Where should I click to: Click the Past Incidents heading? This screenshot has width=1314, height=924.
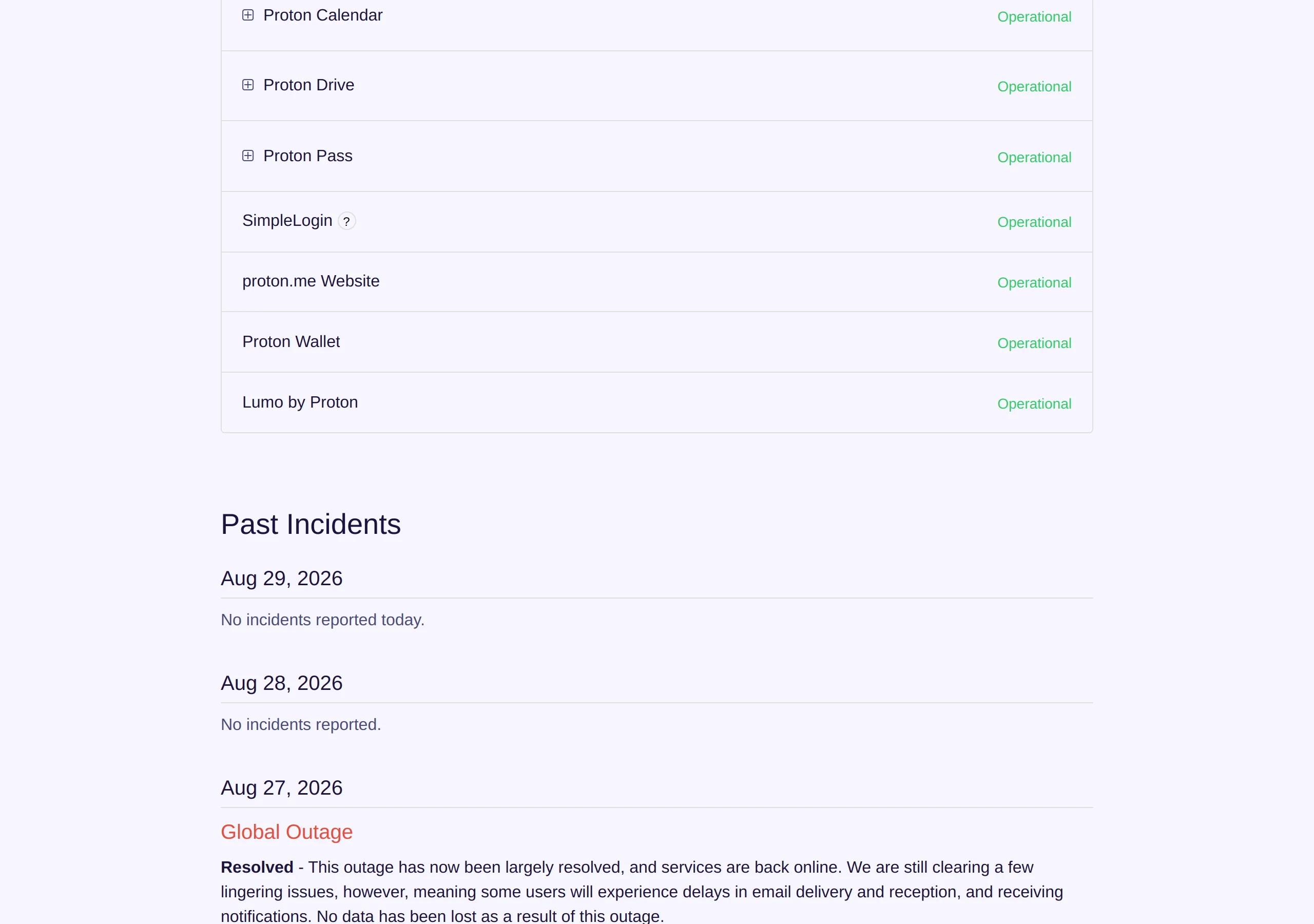[x=311, y=525]
